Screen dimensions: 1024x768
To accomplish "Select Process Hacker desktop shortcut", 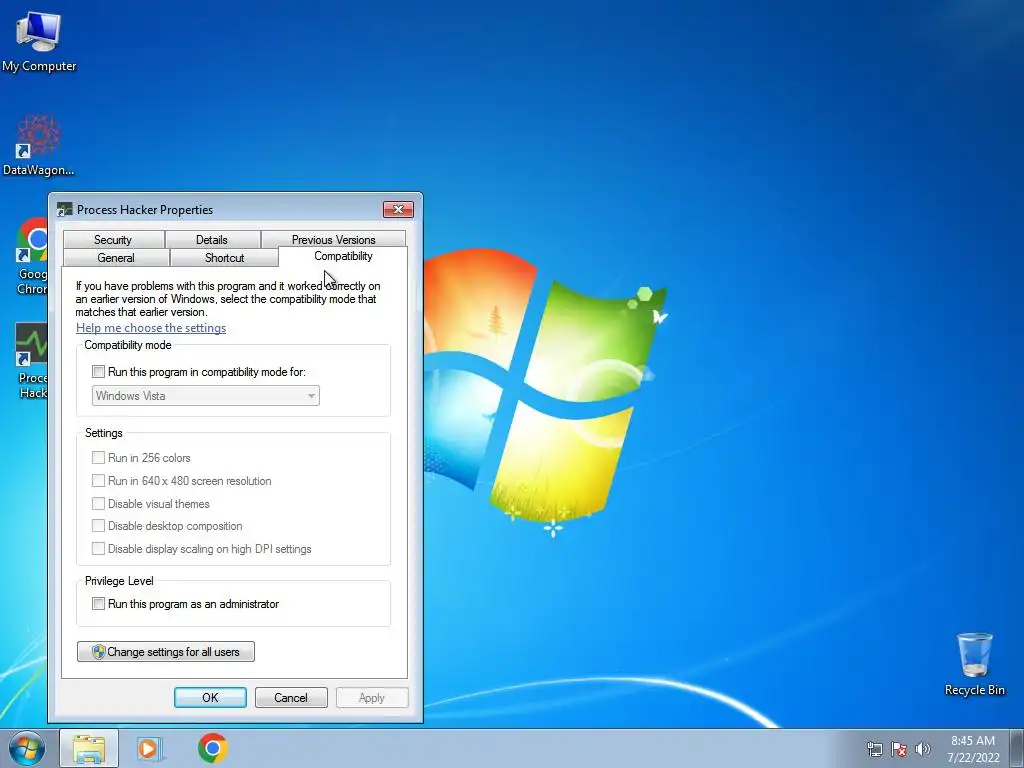I will (x=31, y=360).
